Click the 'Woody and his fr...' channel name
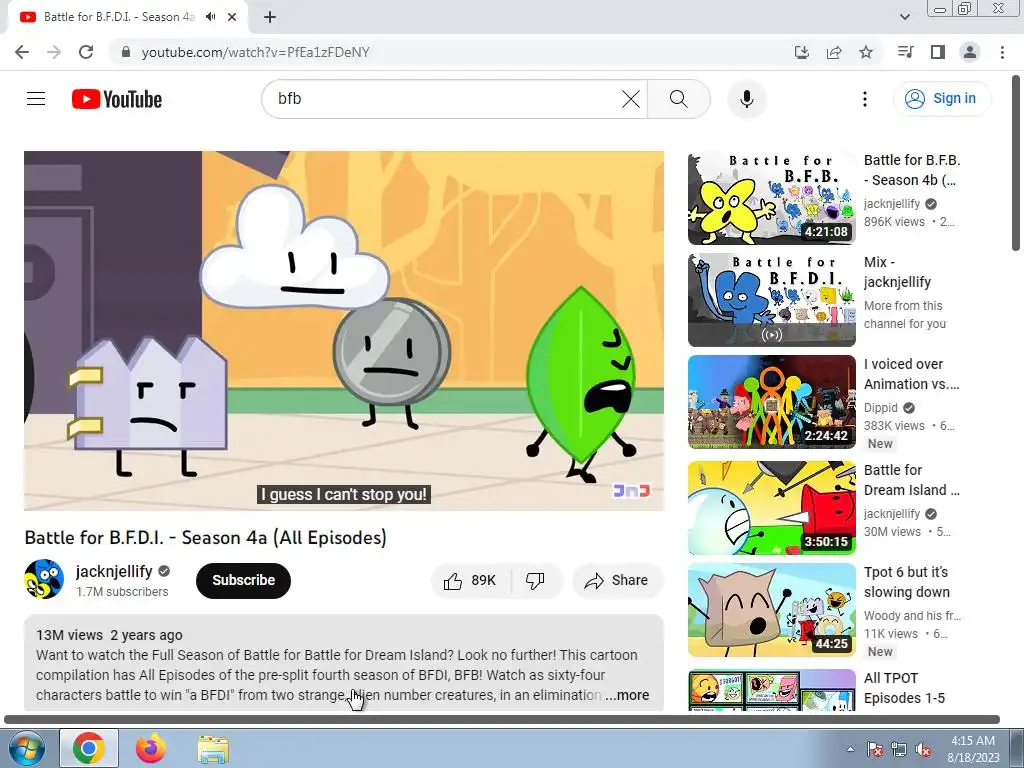Image resolution: width=1024 pixels, height=768 pixels. [912, 616]
